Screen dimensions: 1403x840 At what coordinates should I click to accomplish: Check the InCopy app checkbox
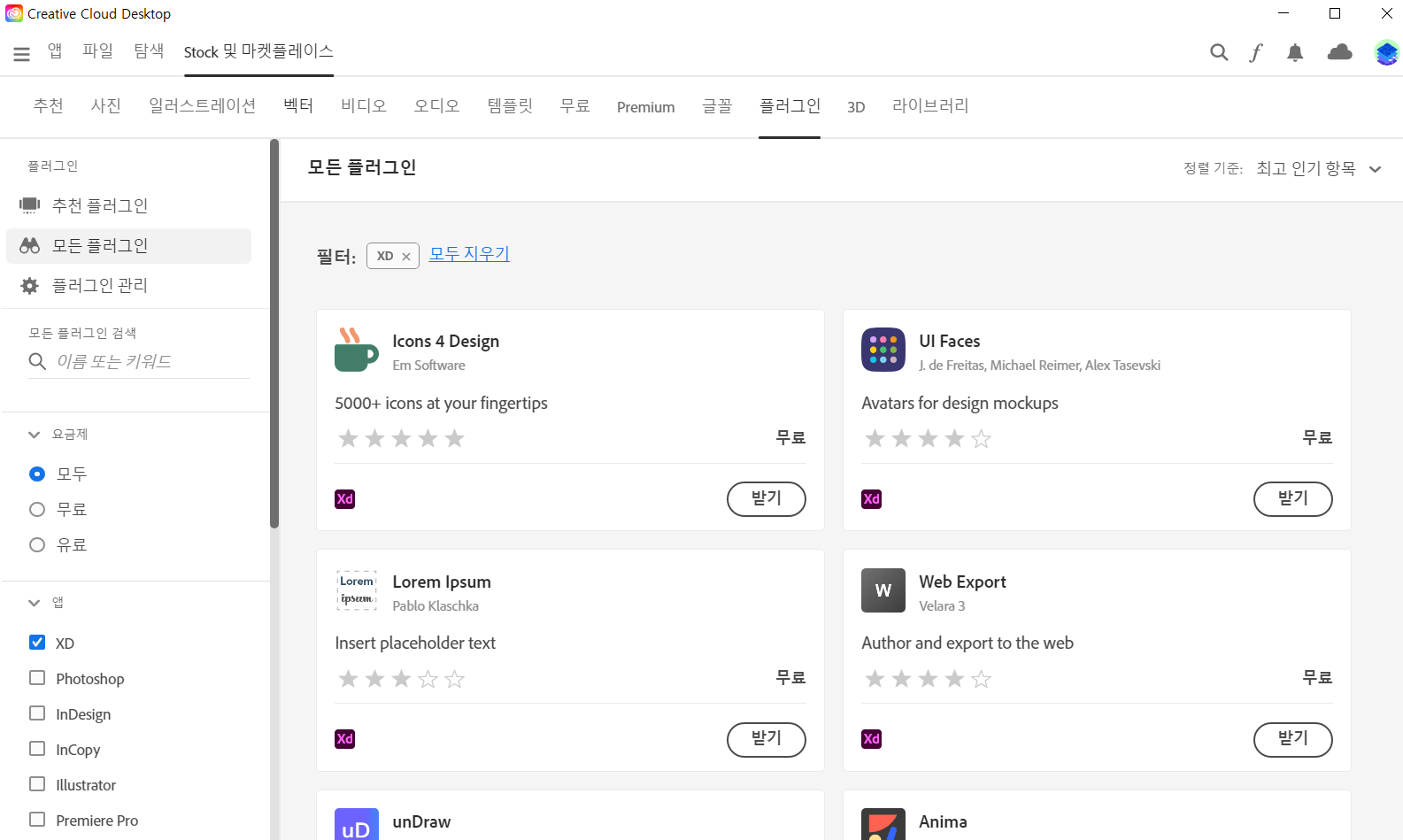coord(37,749)
